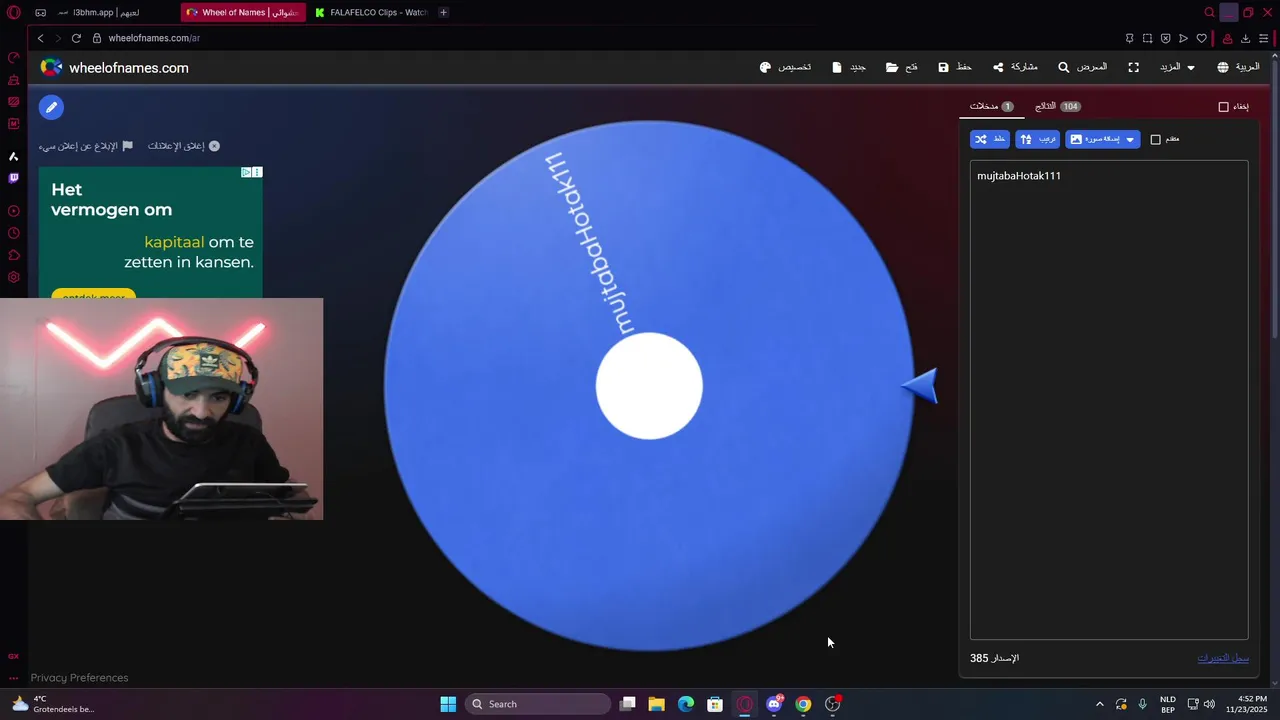This screenshot has height=720, width=1280.
Task: Sort the entries with ترتيب button
Action: [x=1037, y=139]
